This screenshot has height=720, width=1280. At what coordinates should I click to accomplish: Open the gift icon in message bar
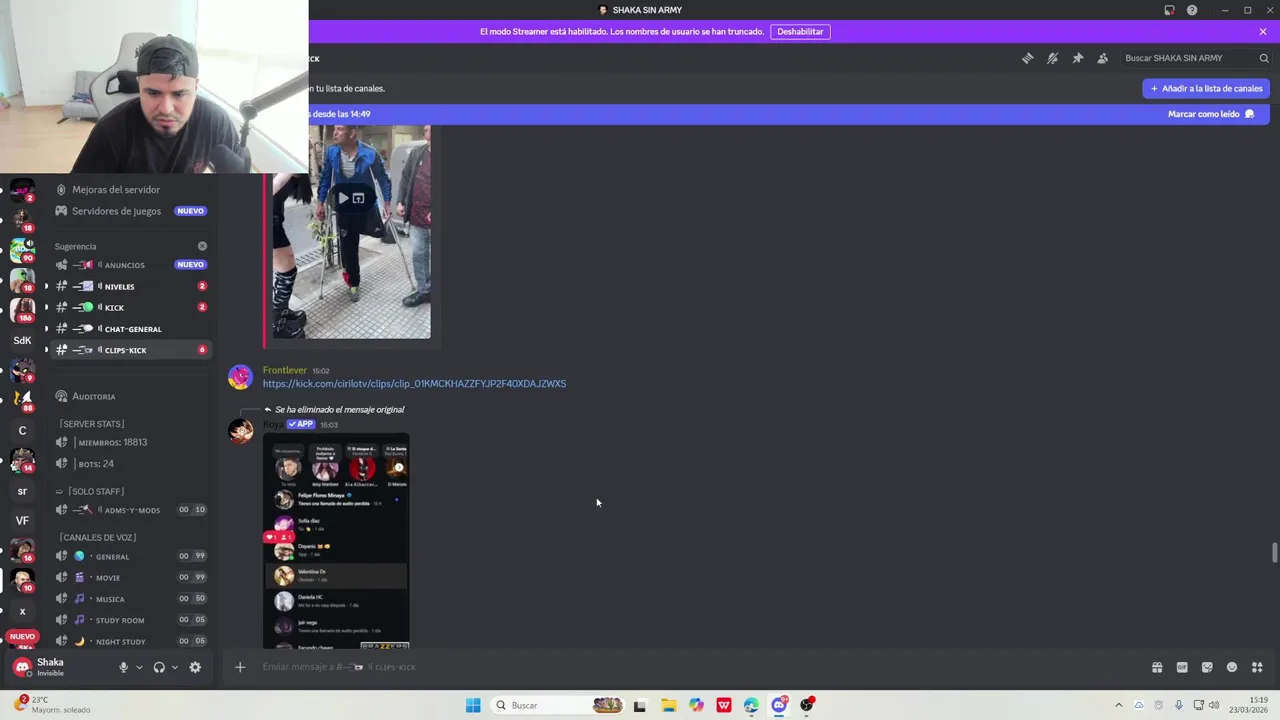1157,667
